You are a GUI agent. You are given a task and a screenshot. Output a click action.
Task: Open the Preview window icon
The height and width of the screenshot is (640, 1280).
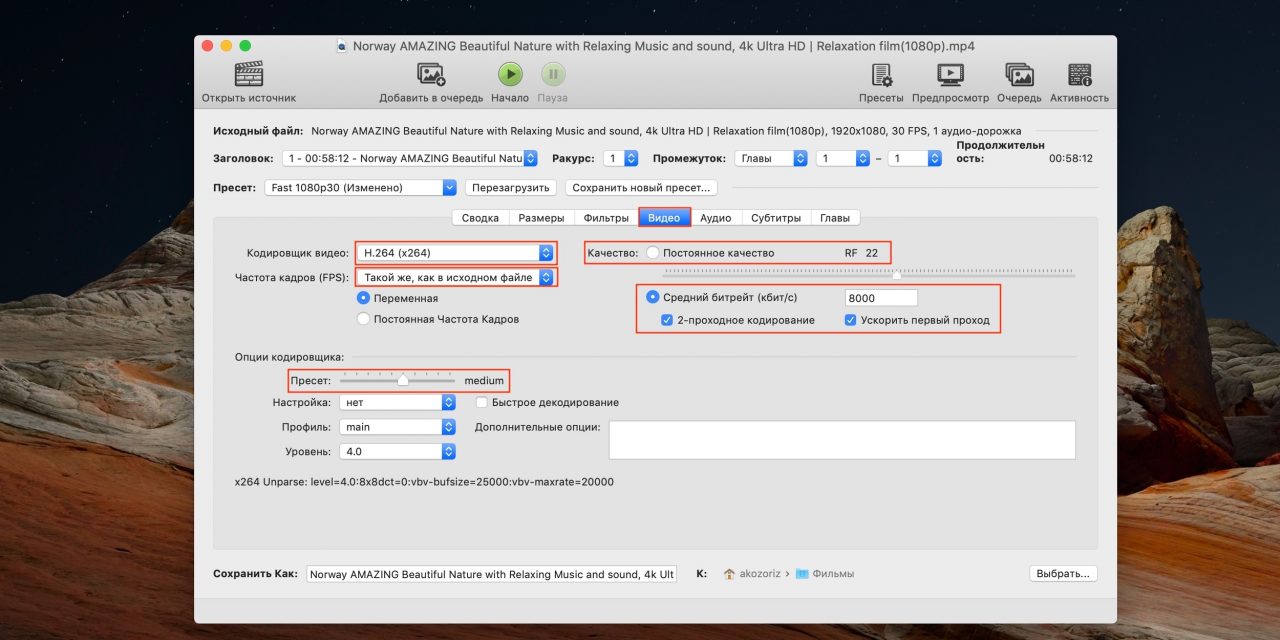click(x=950, y=75)
